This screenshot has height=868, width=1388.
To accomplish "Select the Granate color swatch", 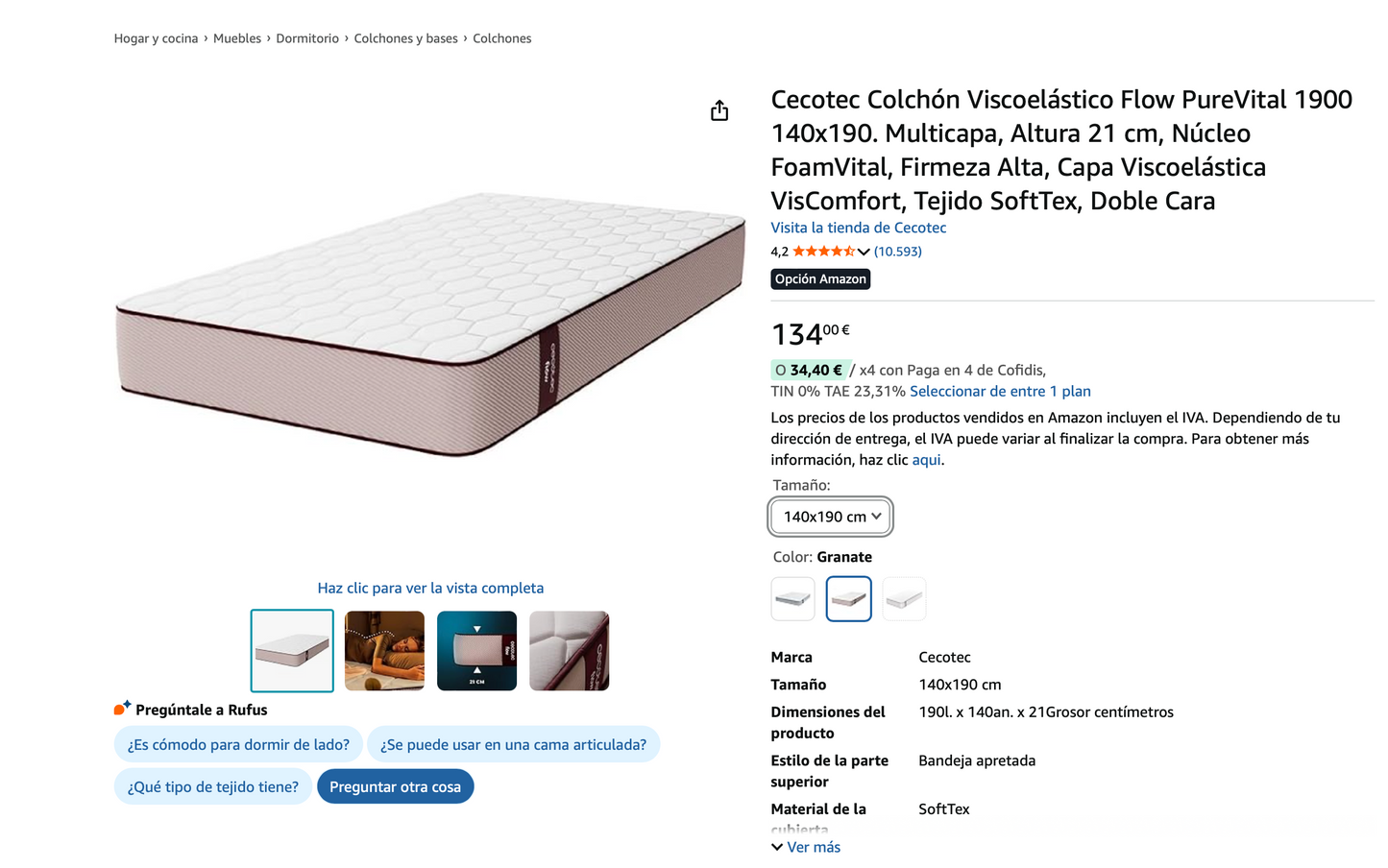I will click(x=848, y=599).
